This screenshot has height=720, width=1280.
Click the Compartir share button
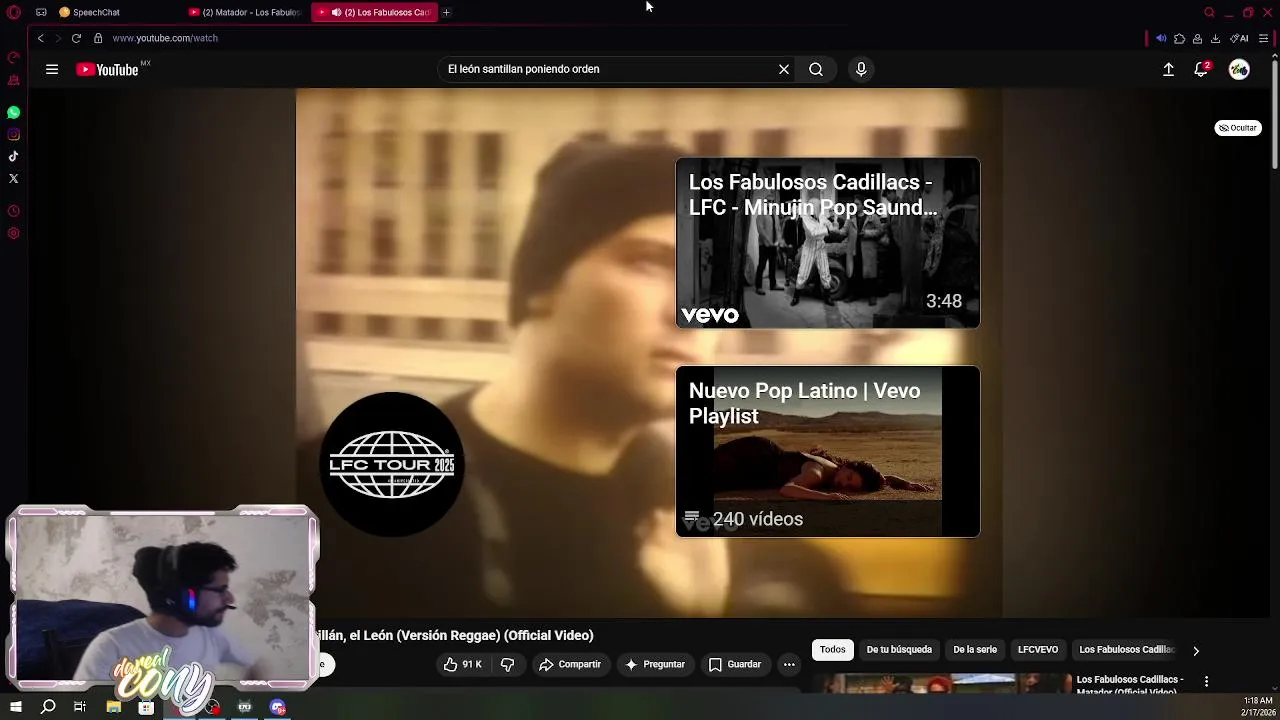click(x=570, y=664)
